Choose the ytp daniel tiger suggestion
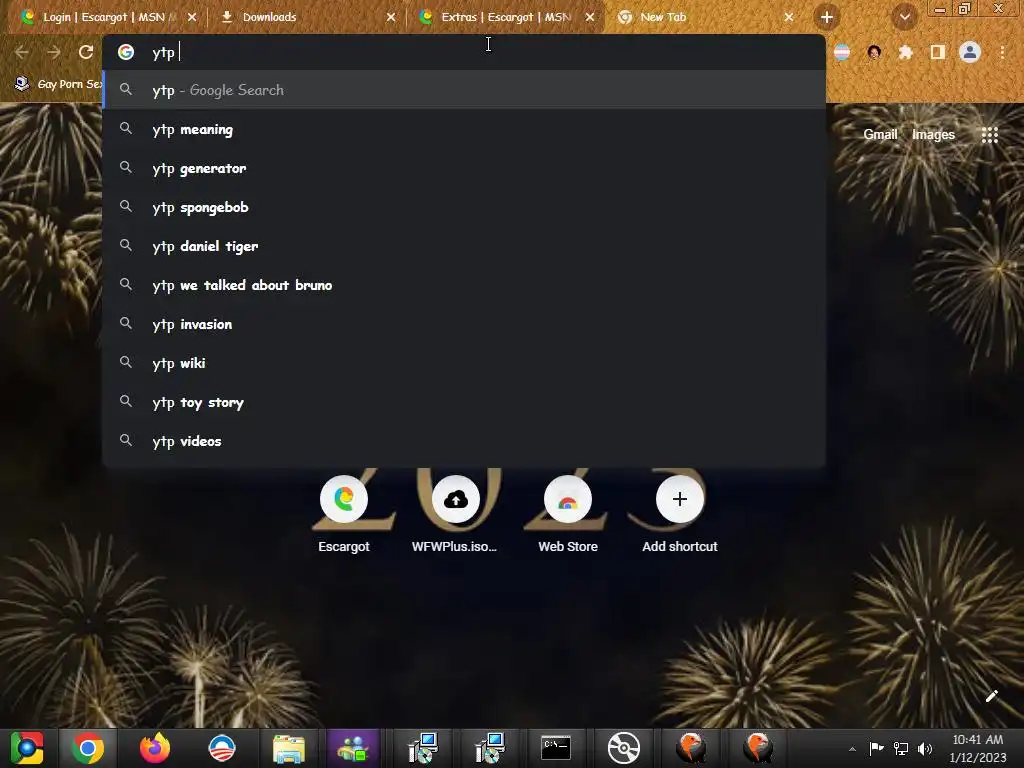1024x768 pixels. coord(464,246)
